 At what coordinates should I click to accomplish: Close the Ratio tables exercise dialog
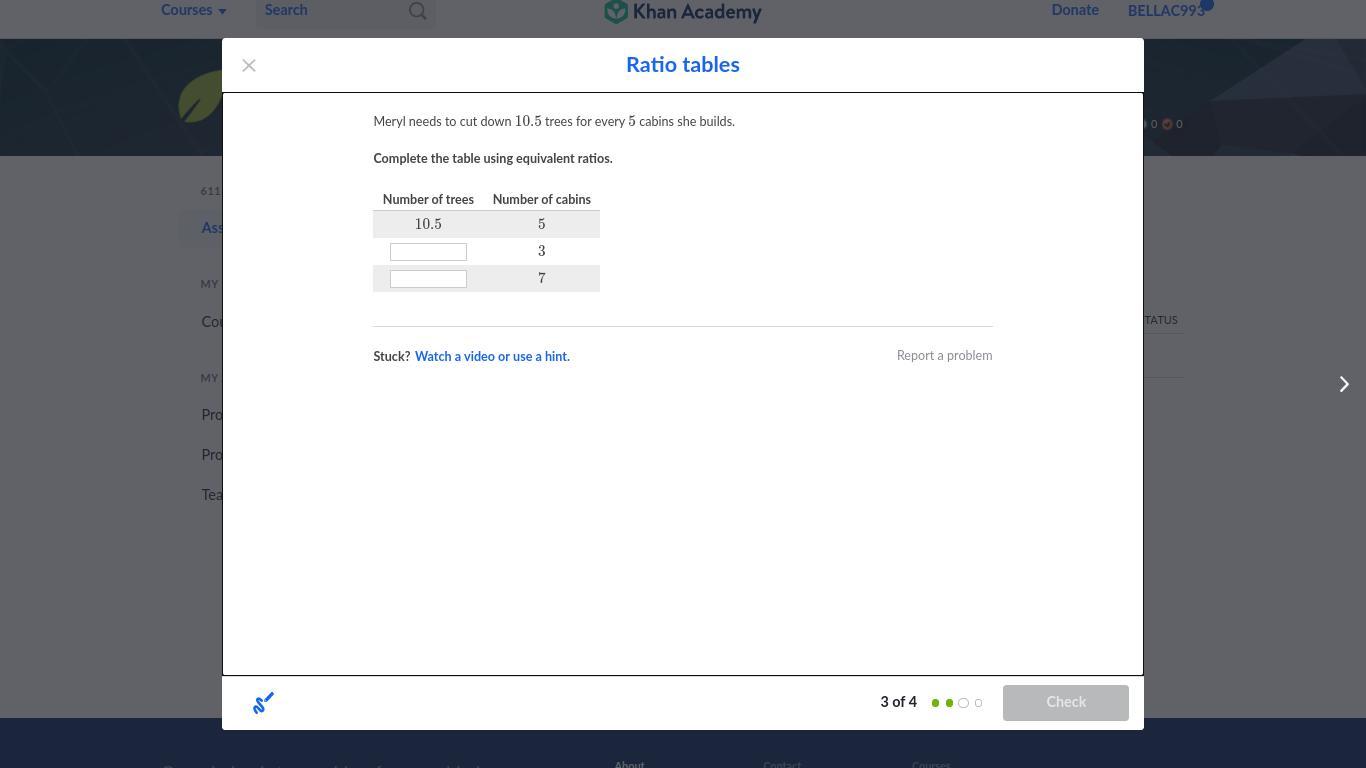249,66
